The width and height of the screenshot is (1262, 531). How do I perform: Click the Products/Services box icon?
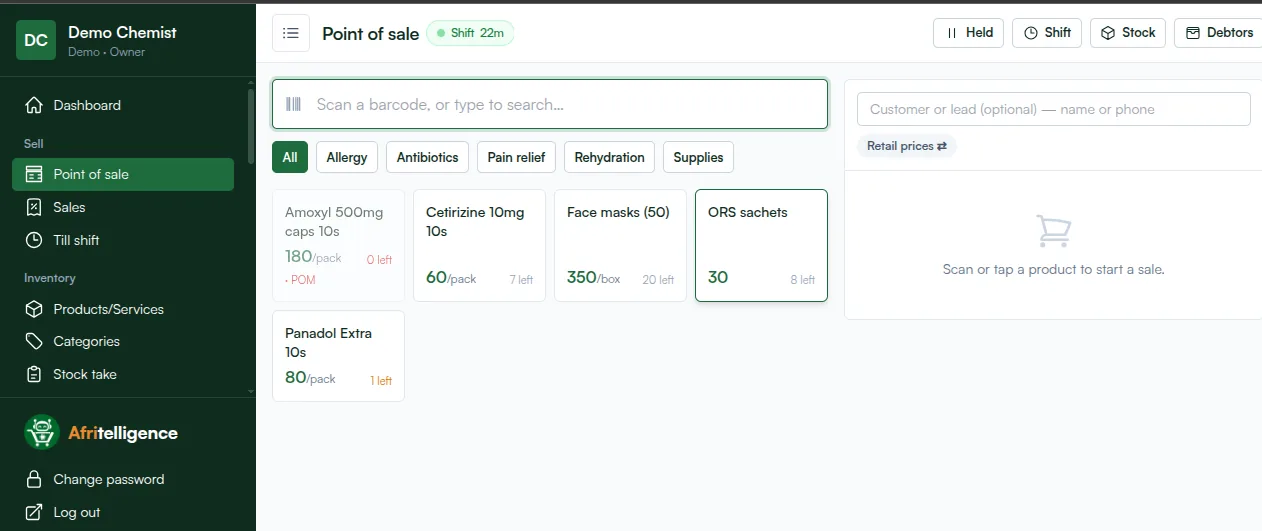(34, 309)
